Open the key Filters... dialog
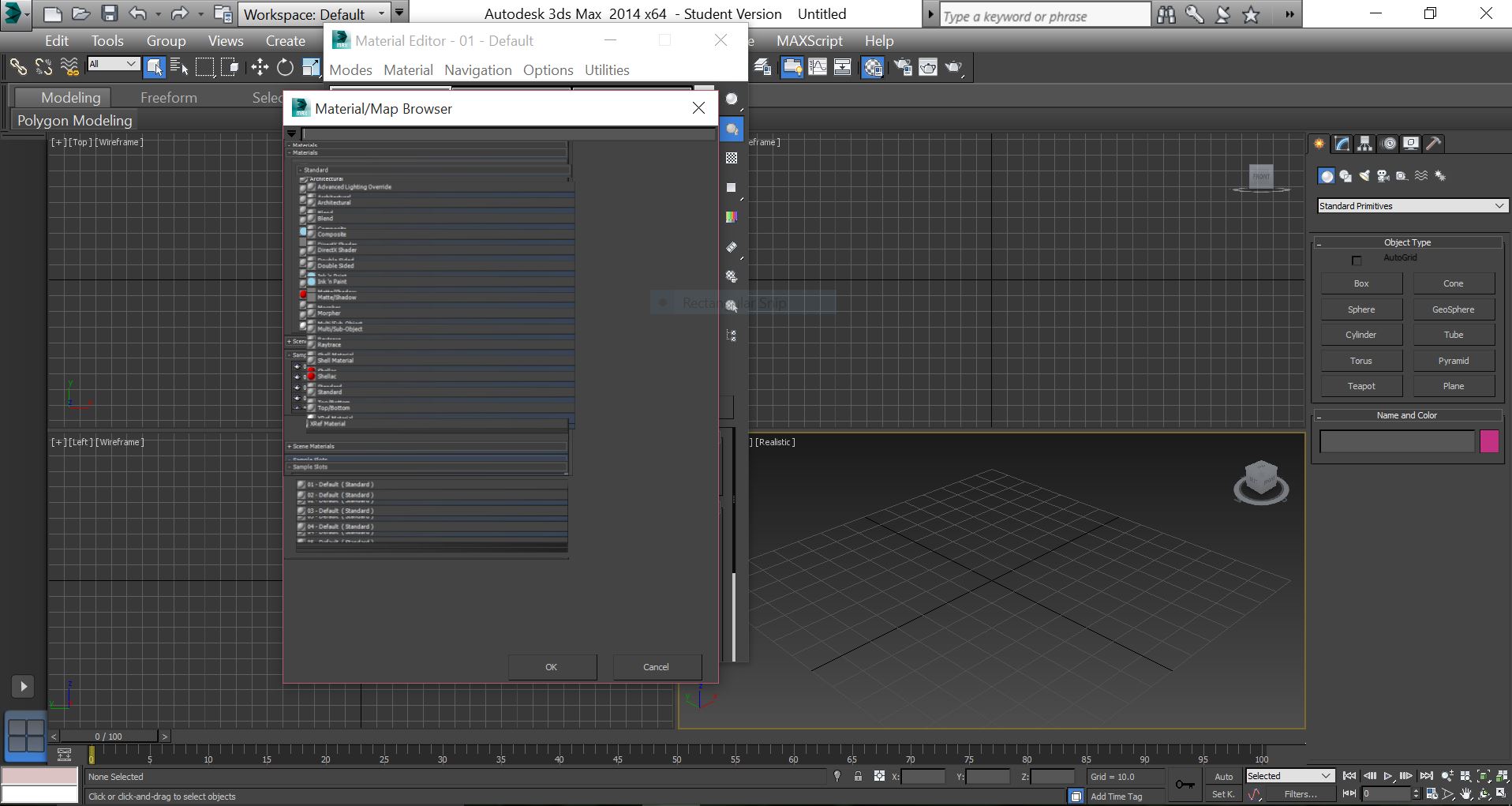The width and height of the screenshot is (1512, 806). tap(1301, 794)
